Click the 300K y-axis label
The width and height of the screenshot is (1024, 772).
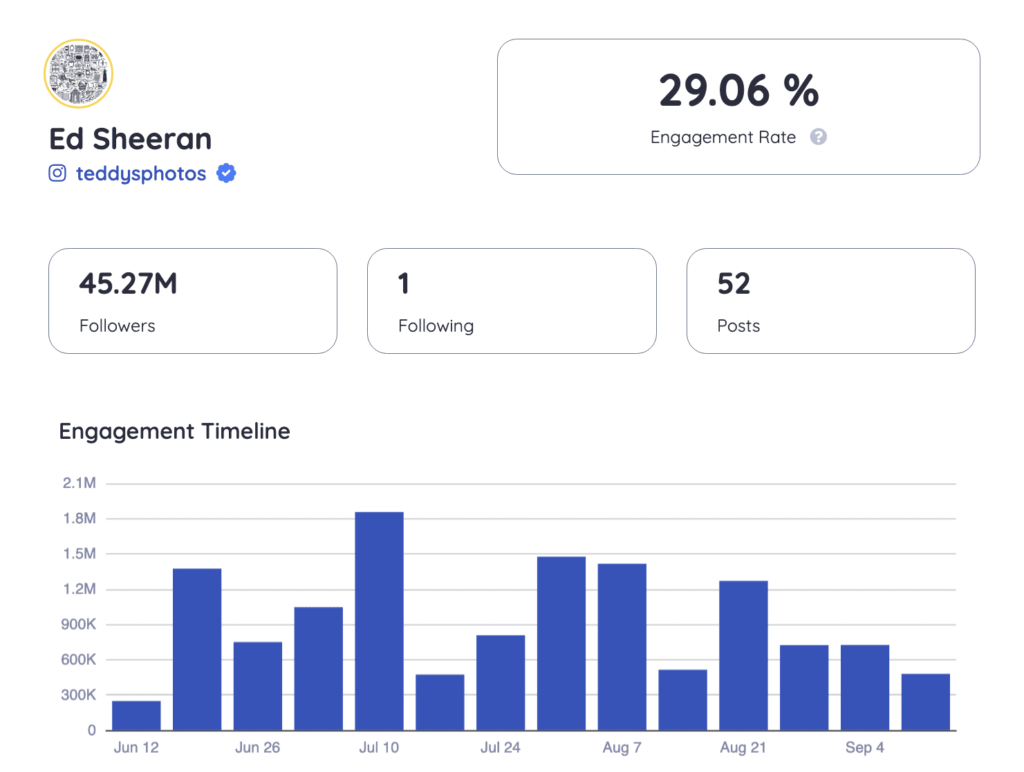(x=78, y=694)
